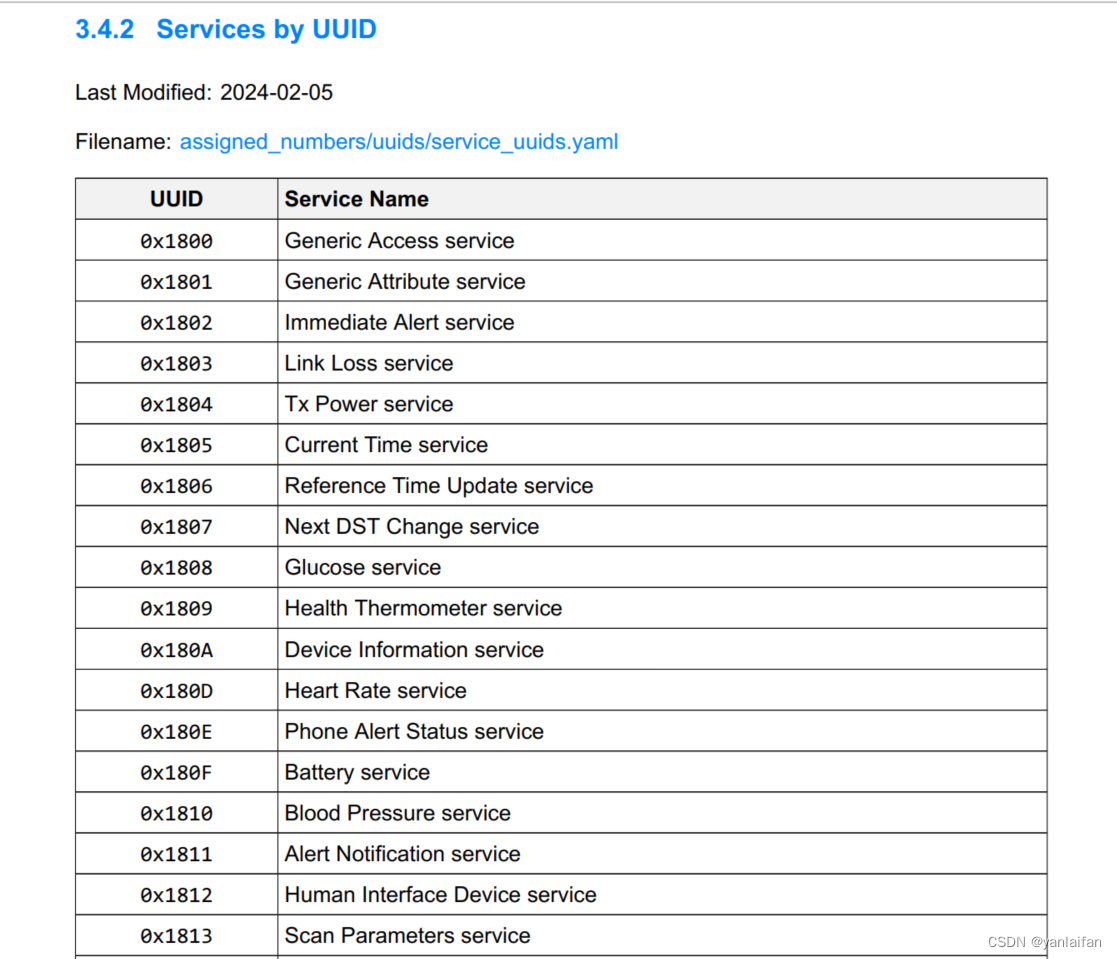
Task: Select UUID 0x1806 Reference Time Update service
Action: 438,485
